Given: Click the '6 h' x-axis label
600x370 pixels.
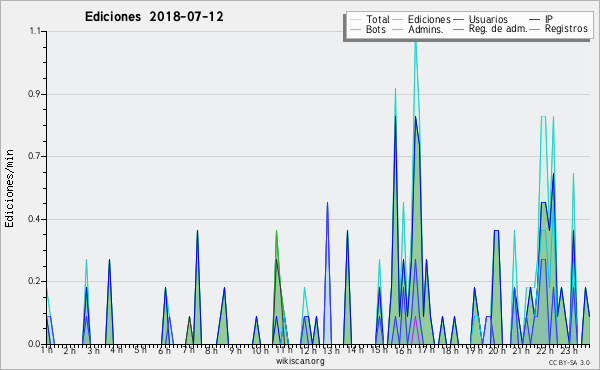Looking at the screenshot, I should (x=164, y=350).
